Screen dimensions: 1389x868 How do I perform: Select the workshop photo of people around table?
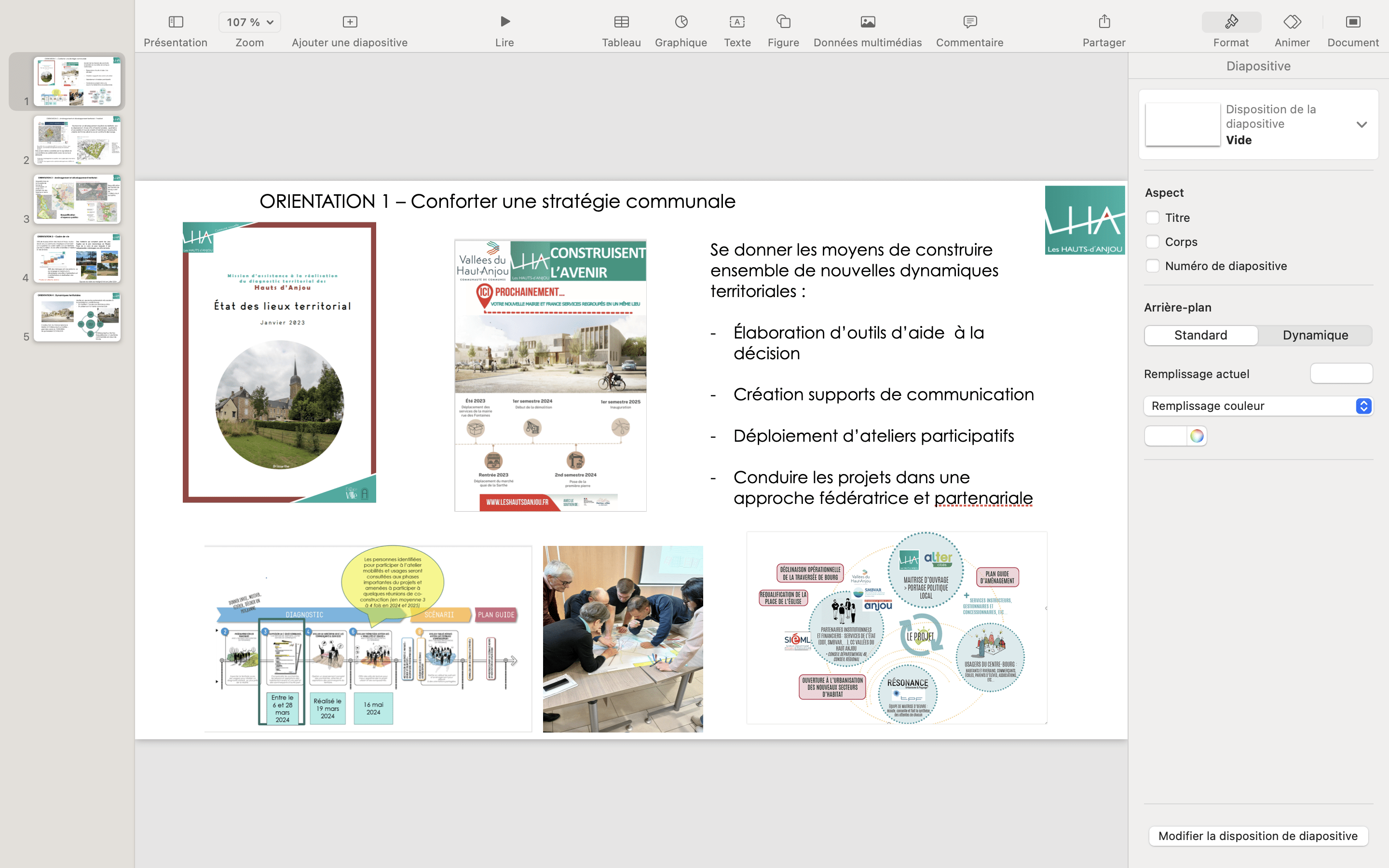coord(623,639)
